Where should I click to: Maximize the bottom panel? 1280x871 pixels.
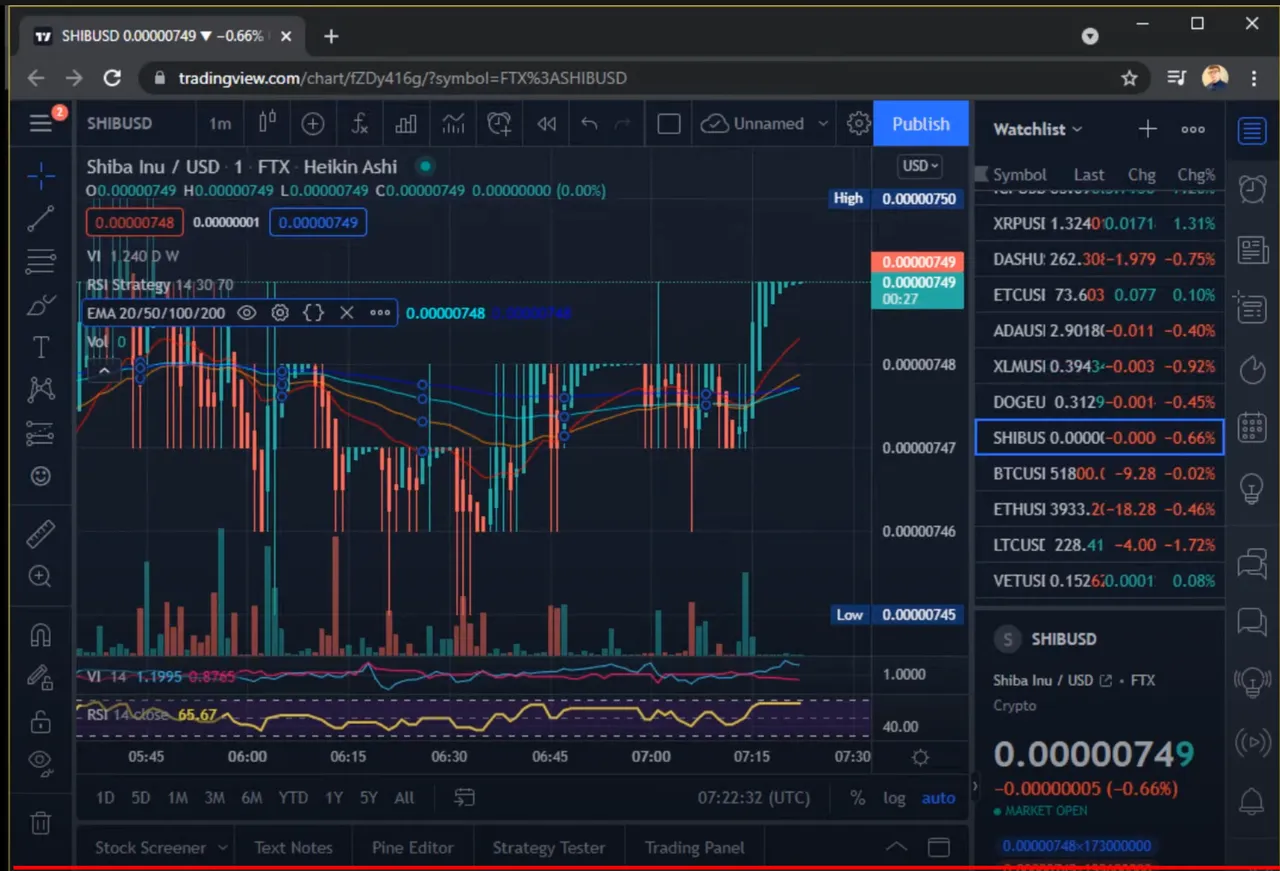(938, 847)
